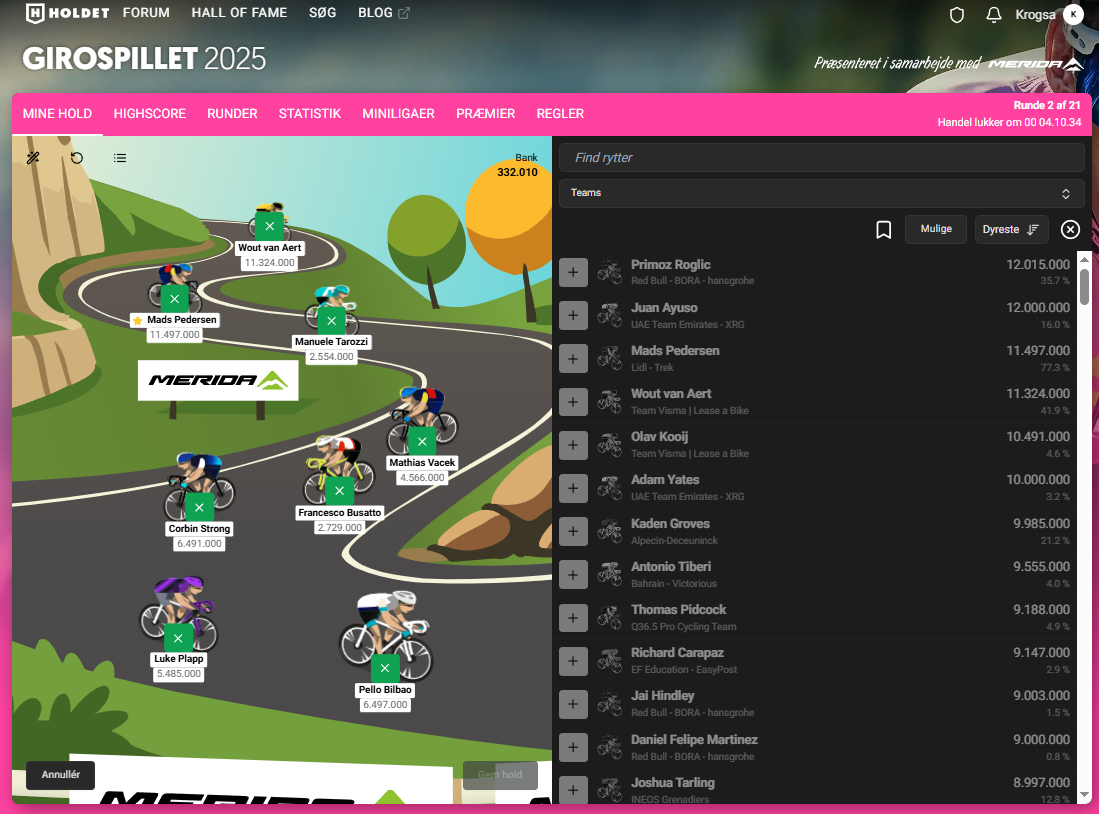Open the MINE HOLD tab

[57, 114]
